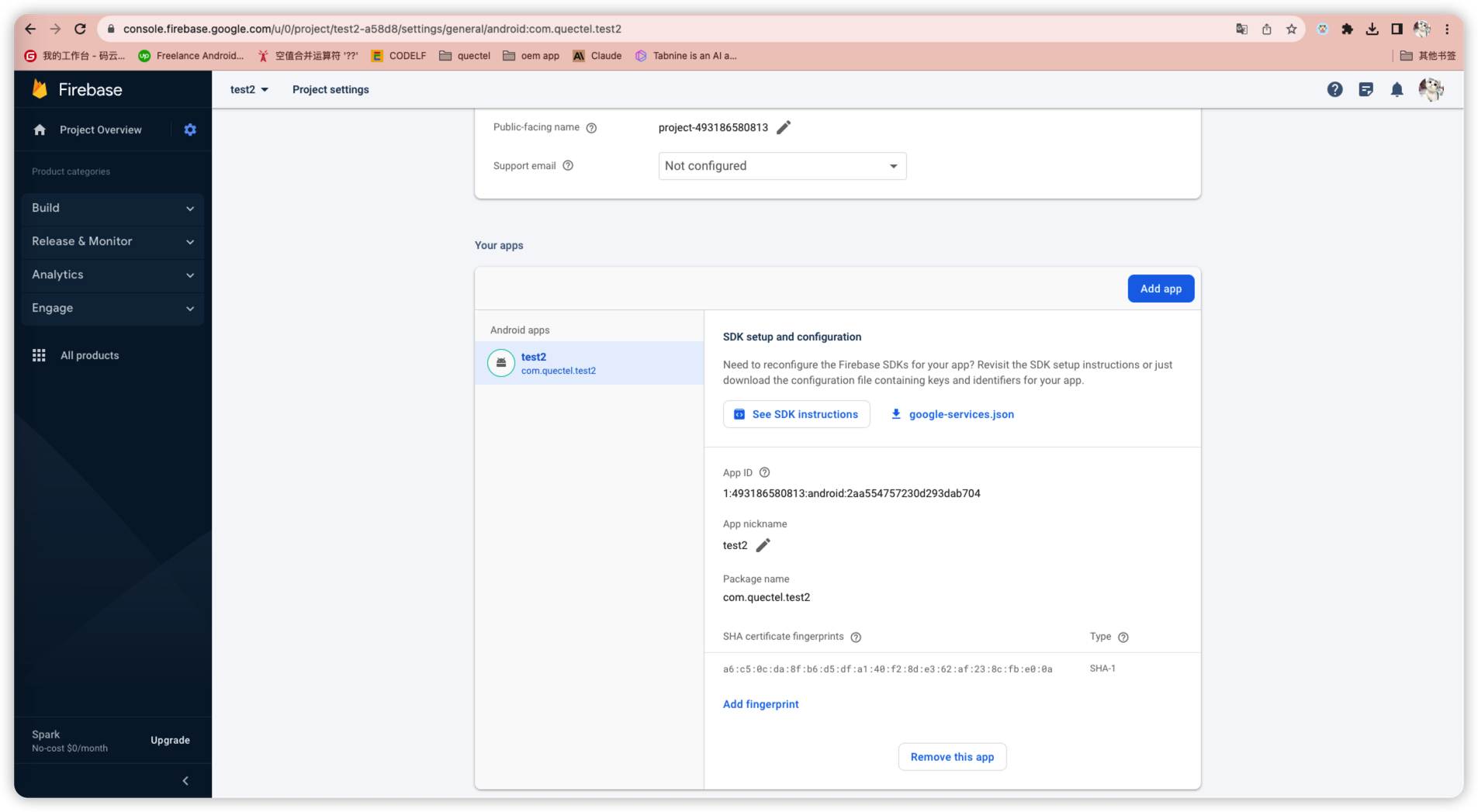This screenshot has height=812, width=1478.
Task: Click the share page icon in address bar
Action: point(1266,29)
